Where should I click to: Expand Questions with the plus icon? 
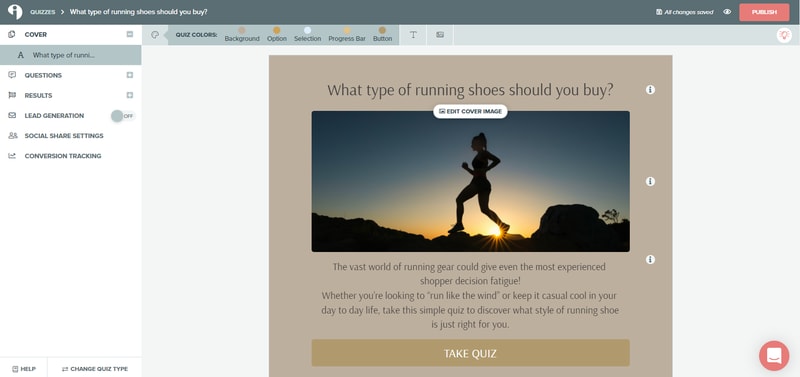click(x=130, y=75)
